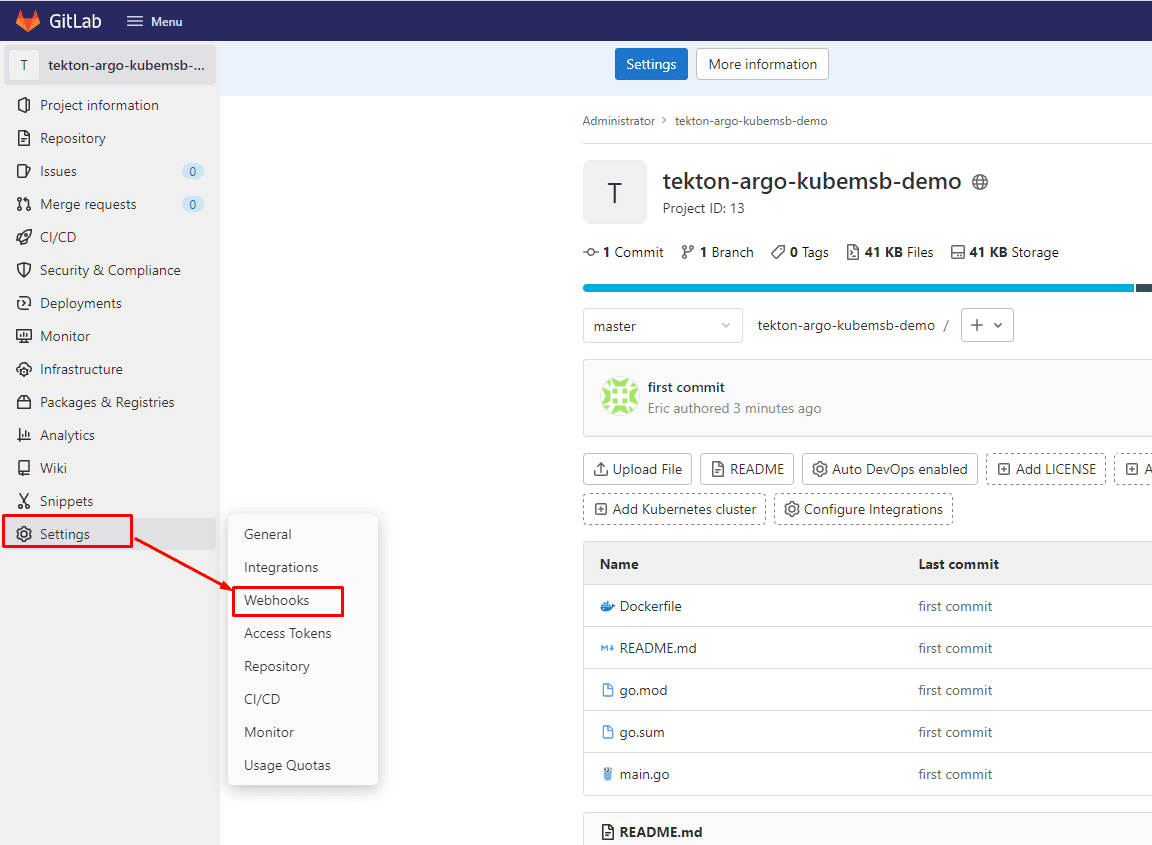Select Access Tokens in Settings submenu
The width and height of the screenshot is (1152, 845).
[287, 633]
